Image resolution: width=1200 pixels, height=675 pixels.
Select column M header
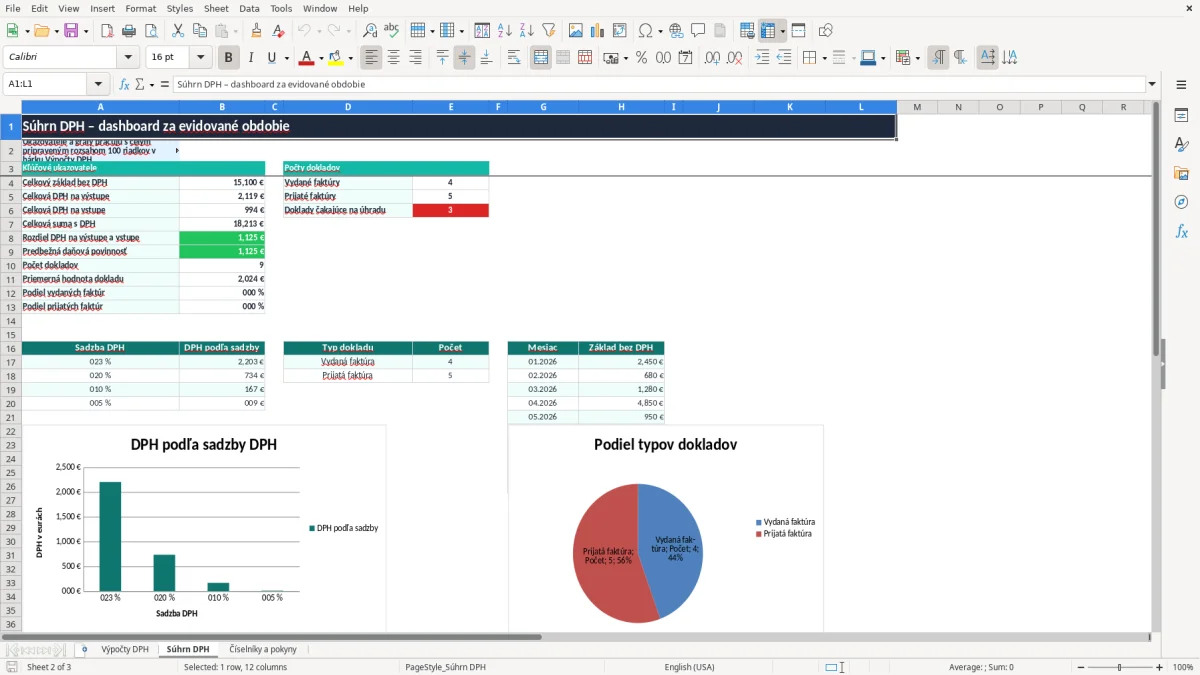pyautogui.click(x=917, y=107)
